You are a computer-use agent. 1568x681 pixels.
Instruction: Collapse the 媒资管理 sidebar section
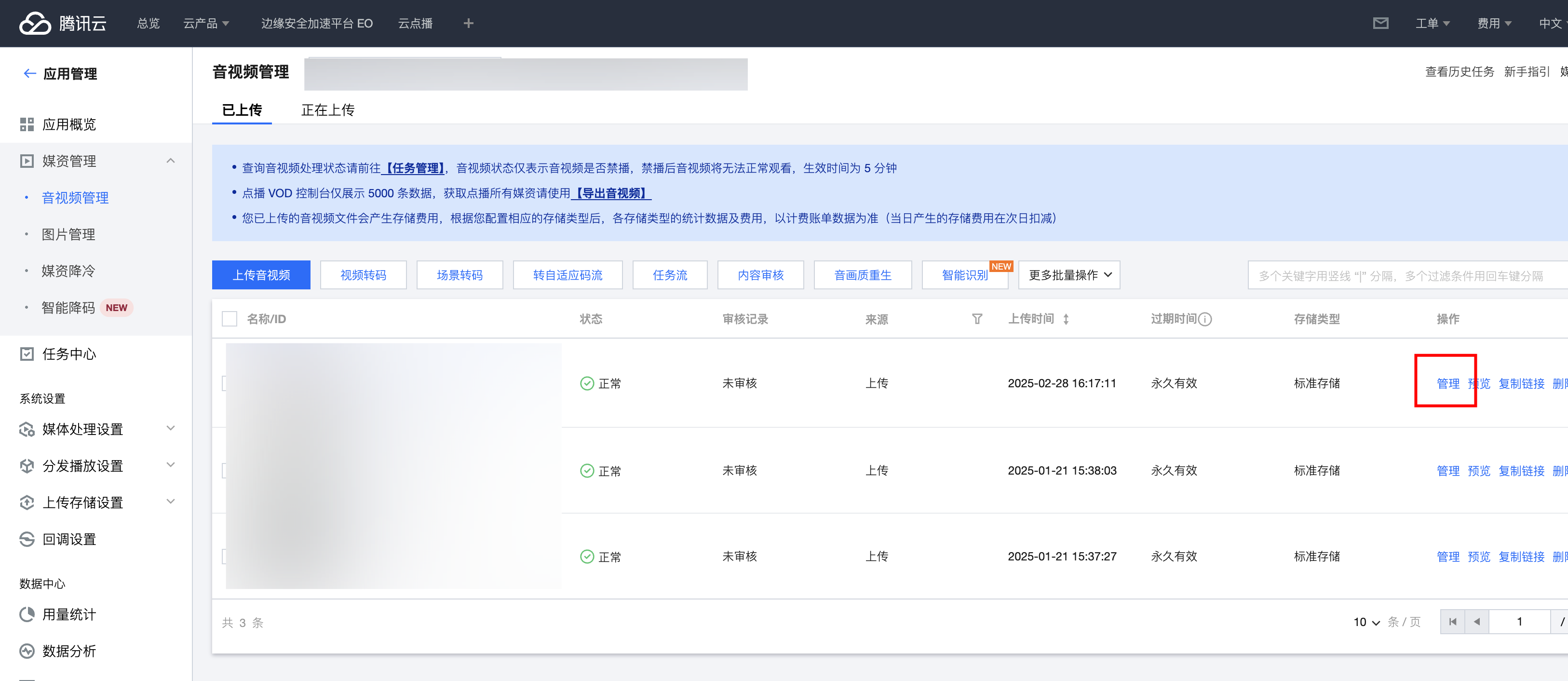click(170, 161)
